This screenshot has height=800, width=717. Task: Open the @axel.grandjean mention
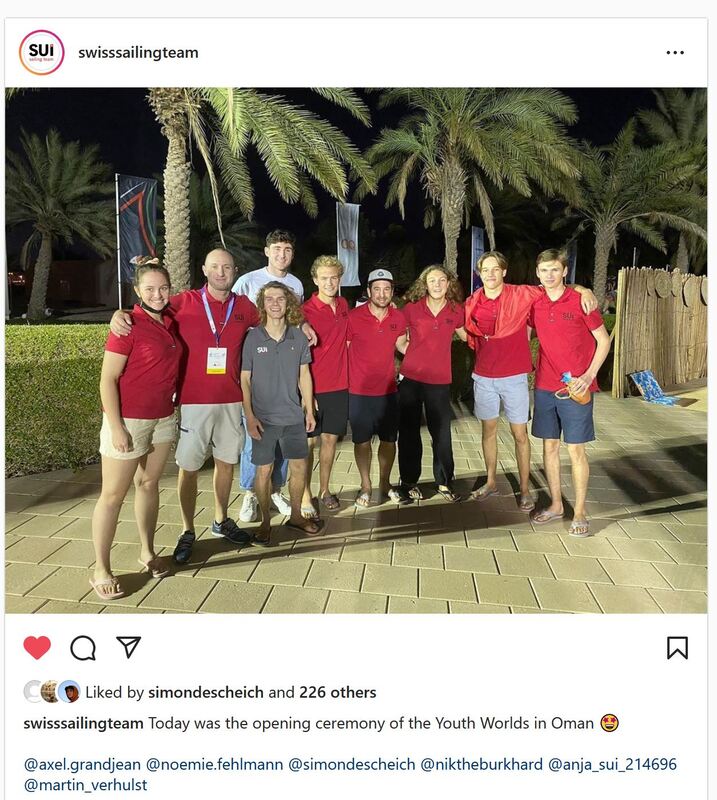pyautogui.click(x=82, y=764)
